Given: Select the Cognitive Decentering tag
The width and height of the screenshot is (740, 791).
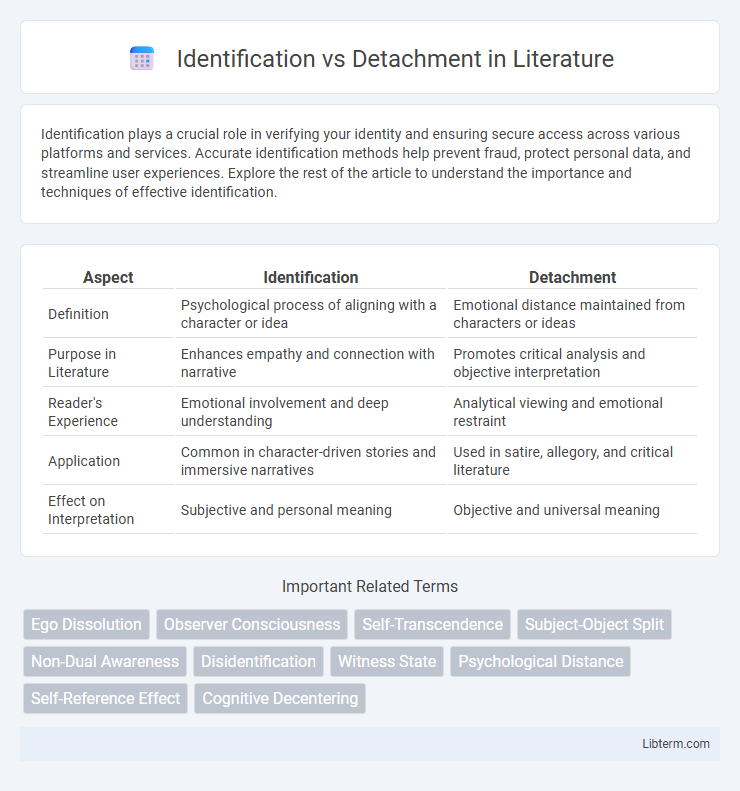Looking at the screenshot, I should point(280,698).
